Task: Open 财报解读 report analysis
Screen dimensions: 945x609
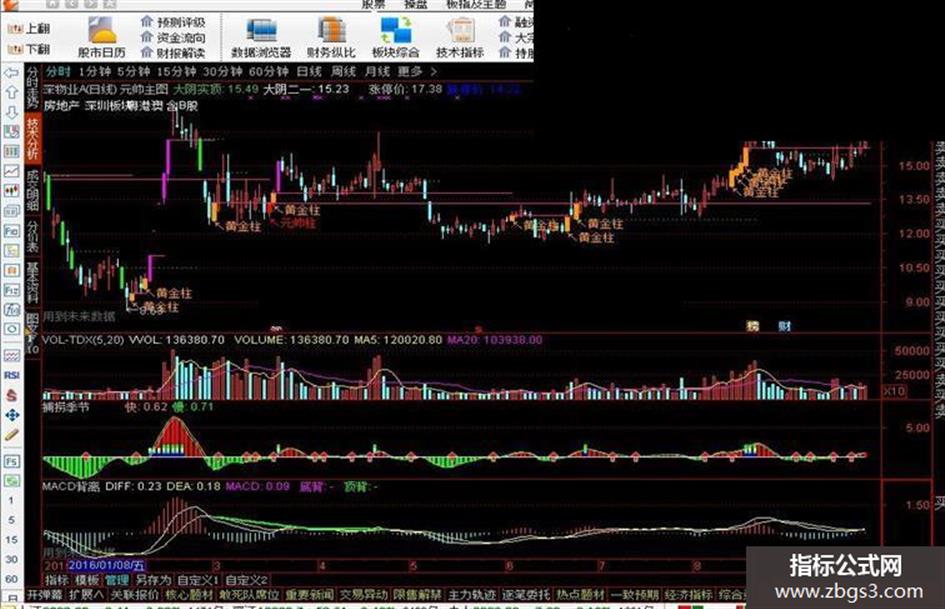Action: pos(173,52)
